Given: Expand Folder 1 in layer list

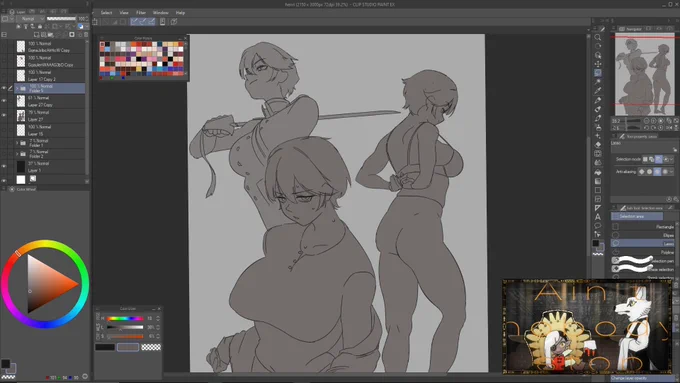Looking at the screenshot, I should point(17,143).
